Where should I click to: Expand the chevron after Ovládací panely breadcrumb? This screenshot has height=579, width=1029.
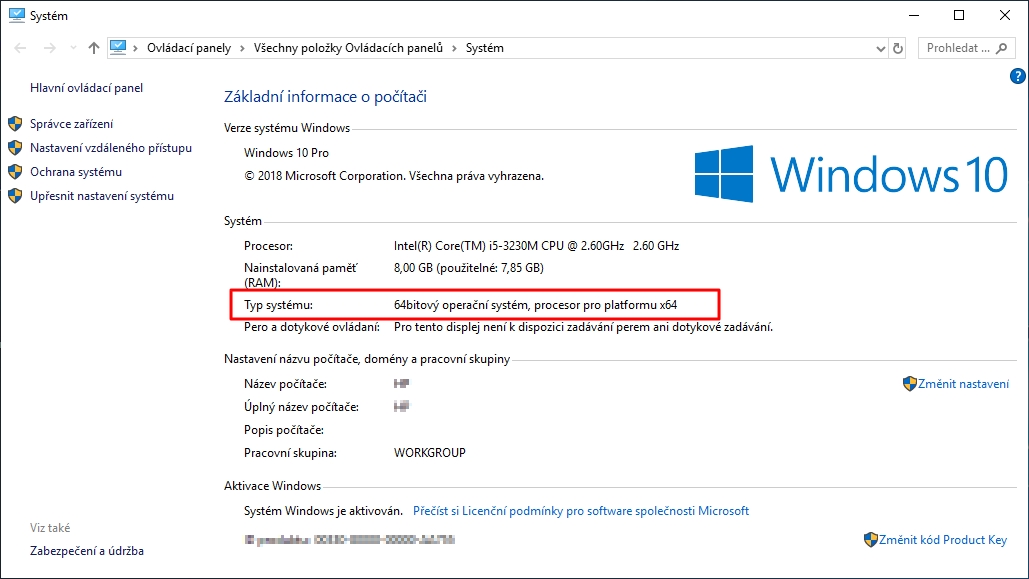pos(240,48)
